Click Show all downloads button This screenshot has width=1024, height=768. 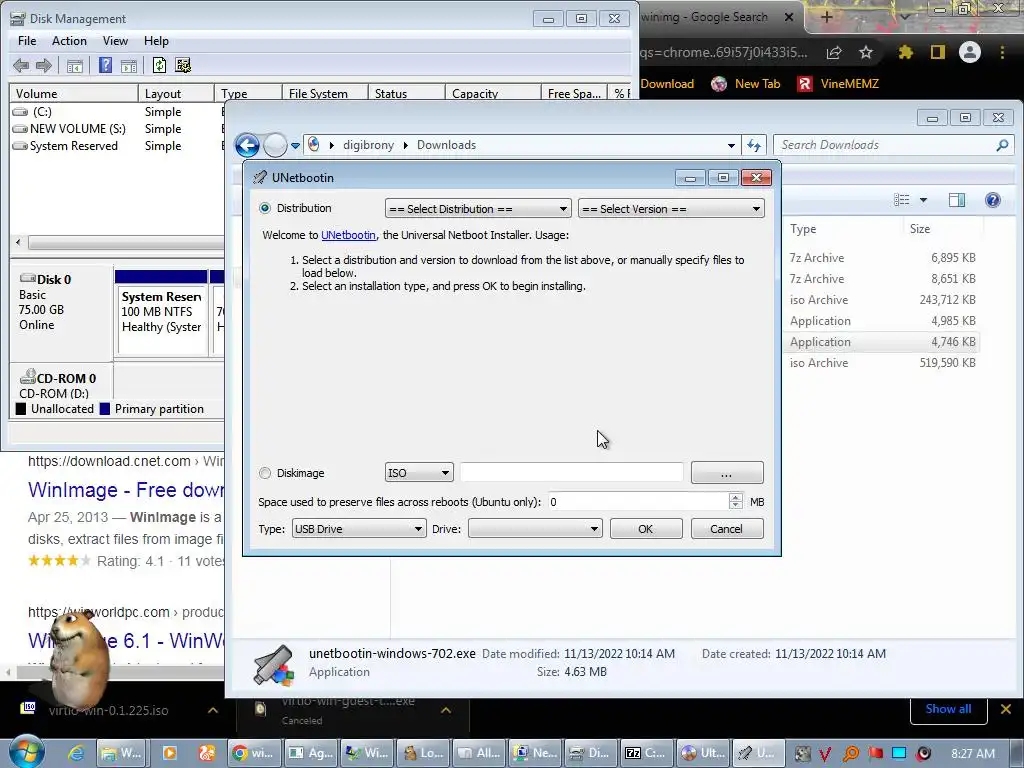948,710
